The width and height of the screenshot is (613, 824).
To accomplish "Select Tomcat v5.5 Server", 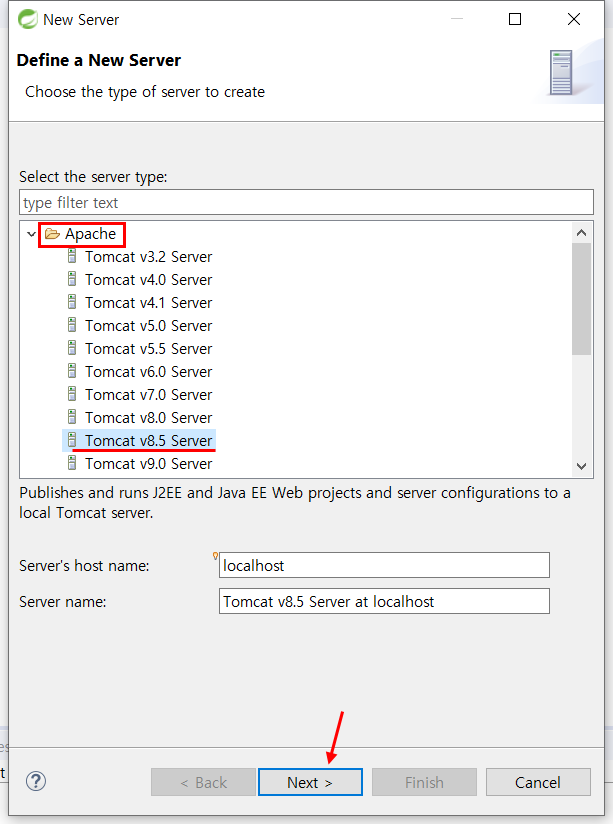I will tap(148, 348).
